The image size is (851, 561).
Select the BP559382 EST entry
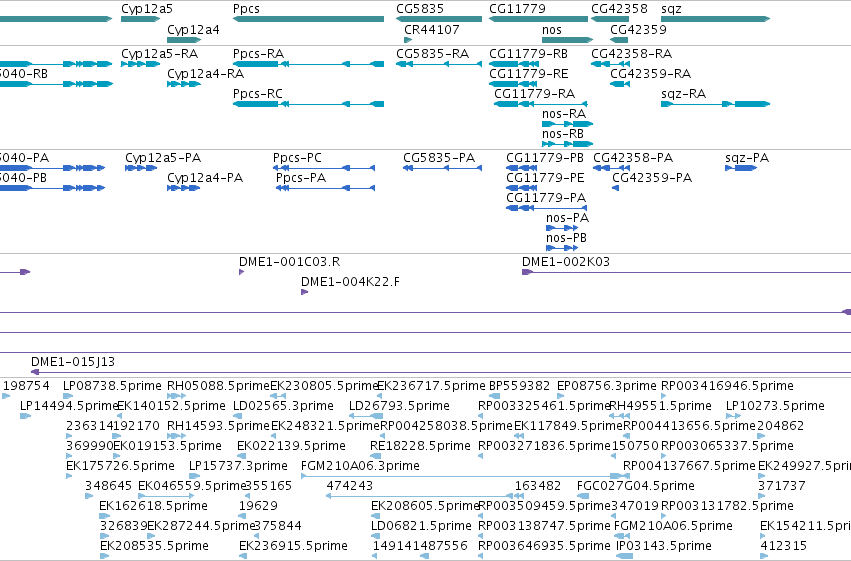(x=494, y=396)
